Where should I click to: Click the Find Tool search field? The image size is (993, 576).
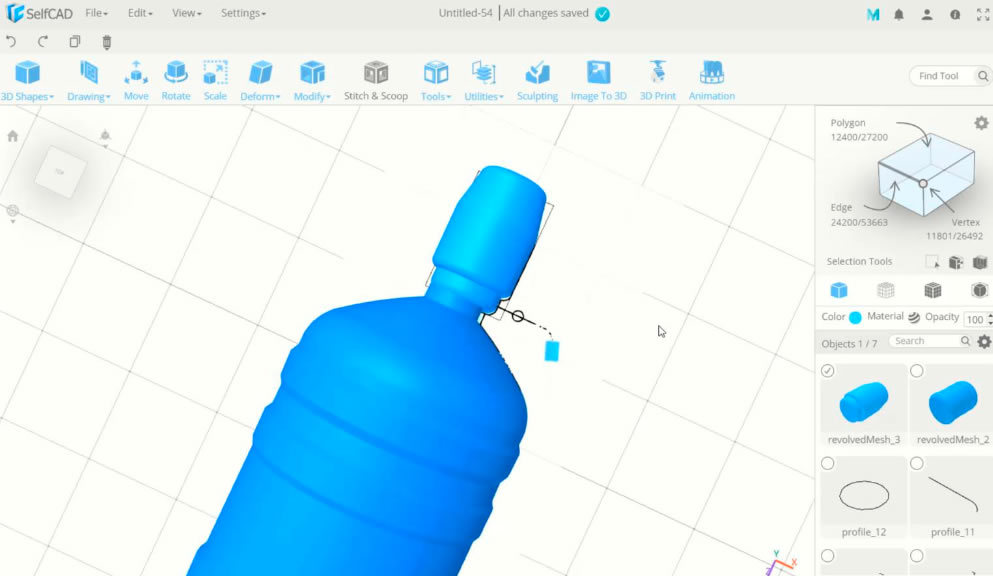click(944, 76)
